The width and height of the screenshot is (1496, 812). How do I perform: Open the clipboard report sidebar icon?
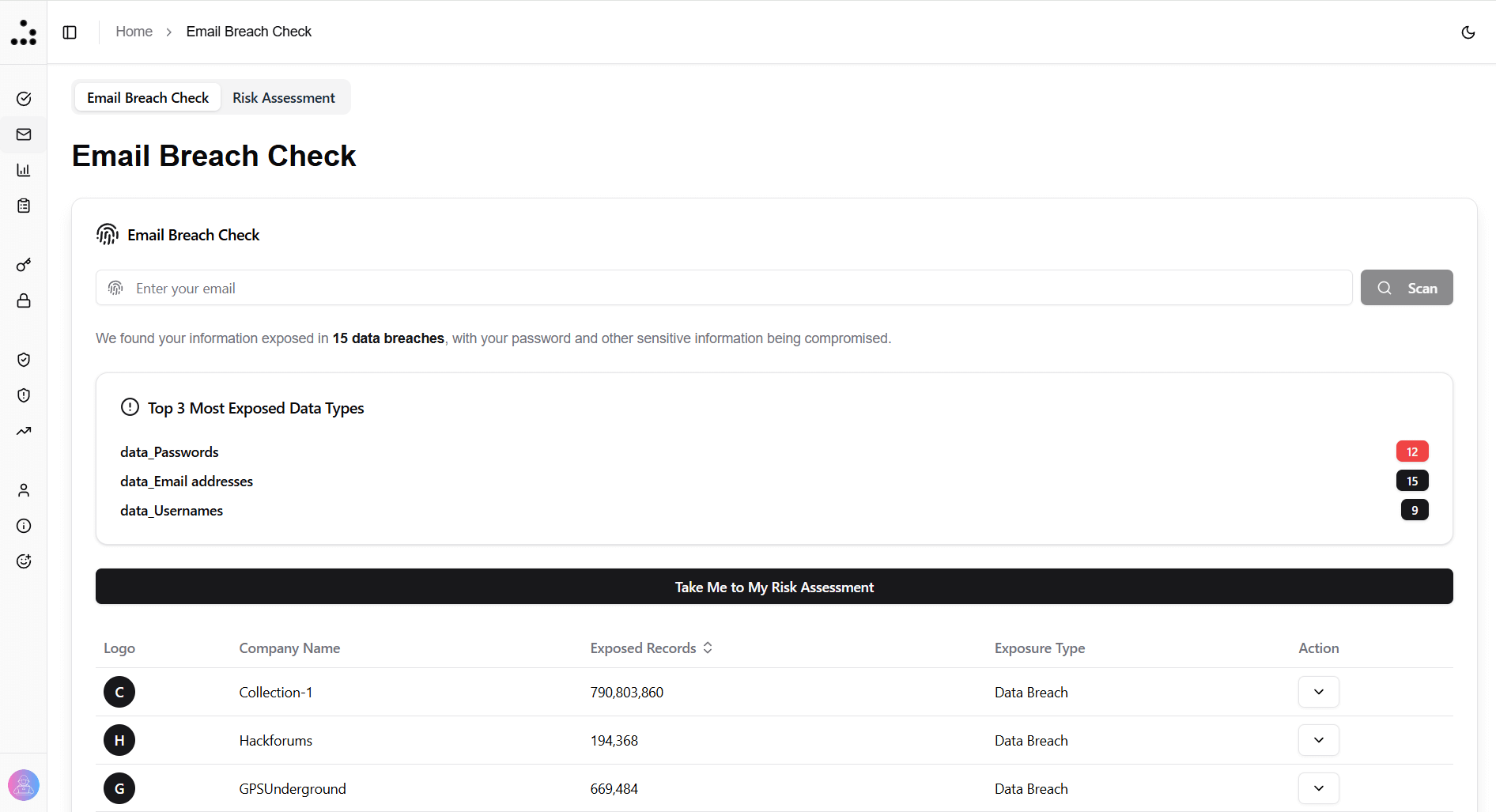[23, 206]
